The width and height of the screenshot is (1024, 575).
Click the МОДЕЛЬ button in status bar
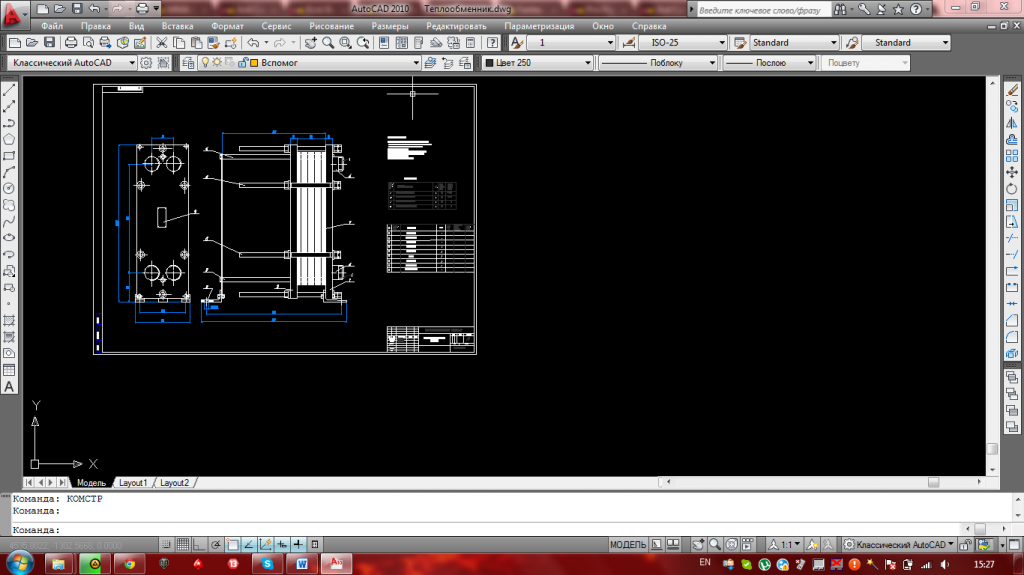point(628,544)
